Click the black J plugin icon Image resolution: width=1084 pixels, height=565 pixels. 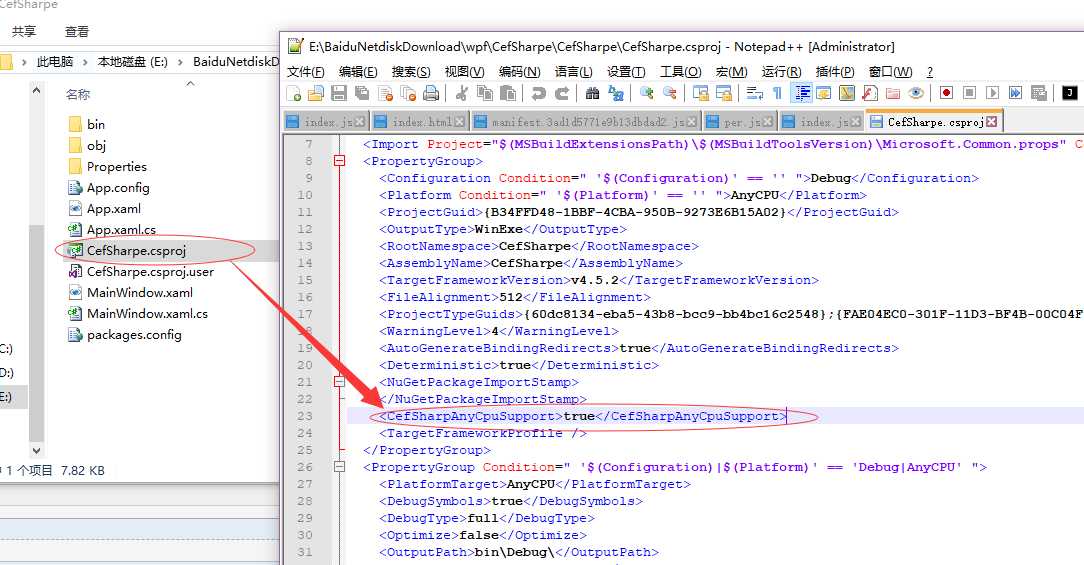click(x=1069, y=93)
